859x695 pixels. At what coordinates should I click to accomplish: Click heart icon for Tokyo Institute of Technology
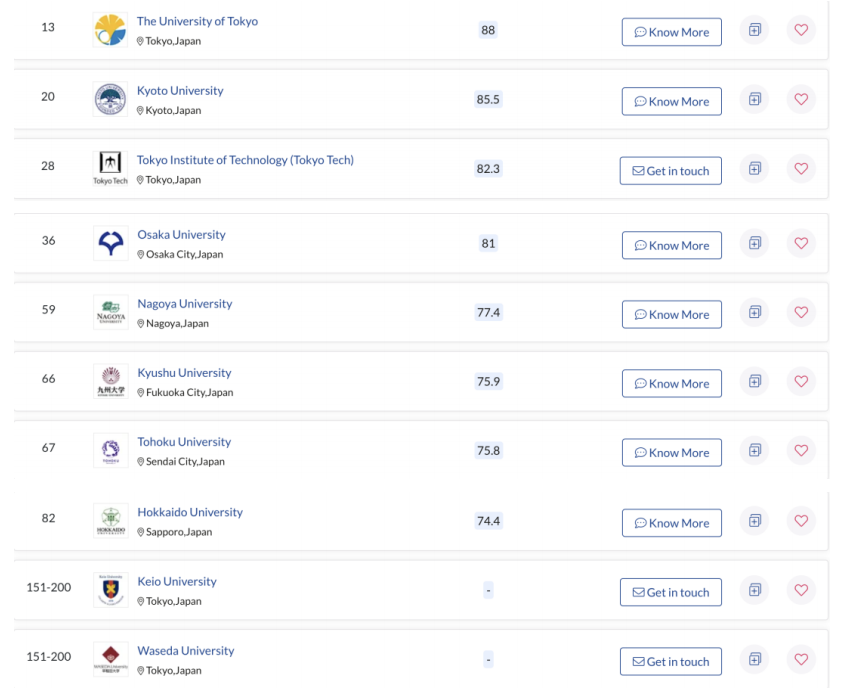tap(801, 169)
